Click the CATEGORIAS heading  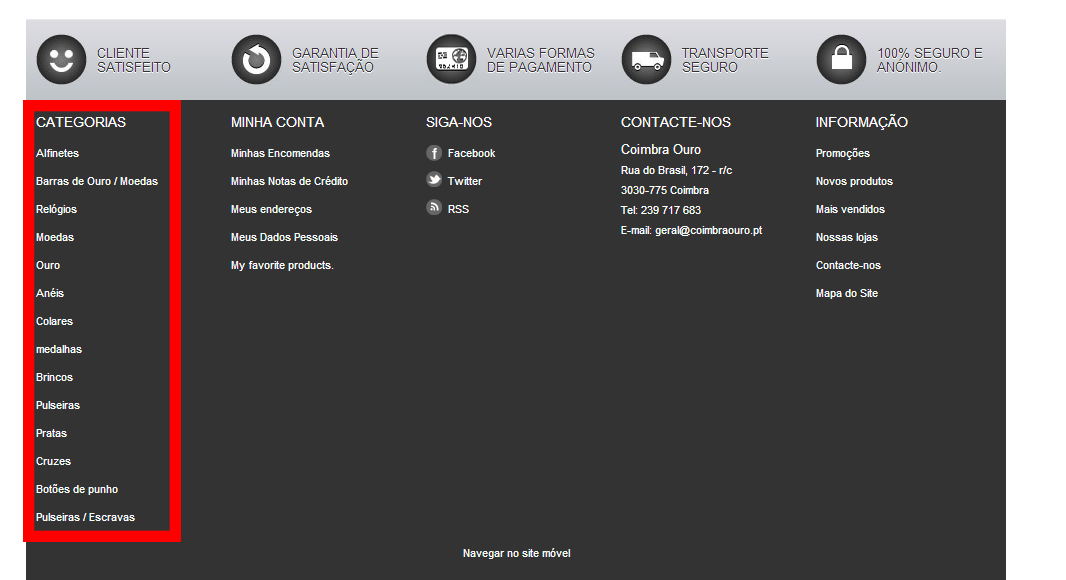click(x=81, y=122)
